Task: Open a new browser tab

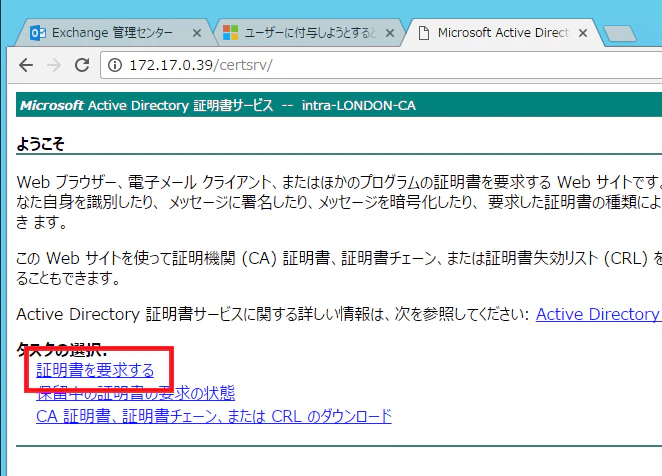Action: point(620,34)
